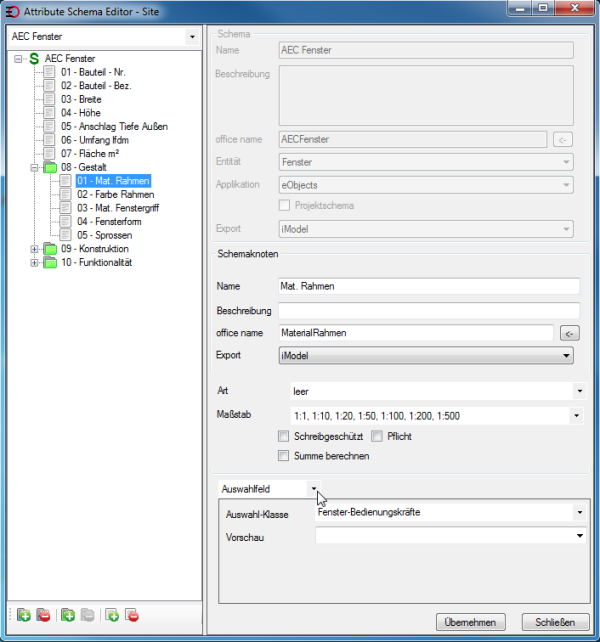Collapse the AEC Fenster root node
The image size is (600, 642).
pyautogui.click(x=18, y=59)
